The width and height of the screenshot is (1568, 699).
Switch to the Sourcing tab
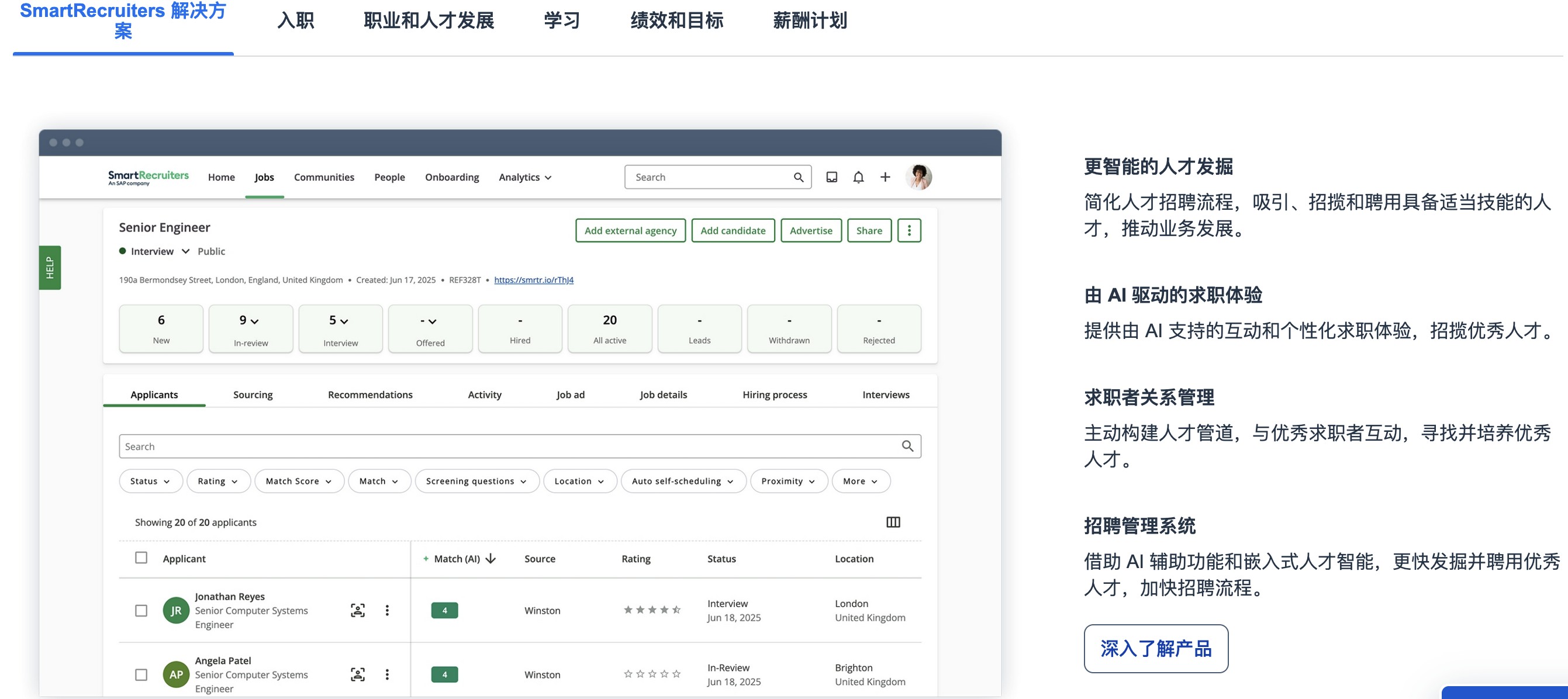pyautogui.click(x=253, y=395)
